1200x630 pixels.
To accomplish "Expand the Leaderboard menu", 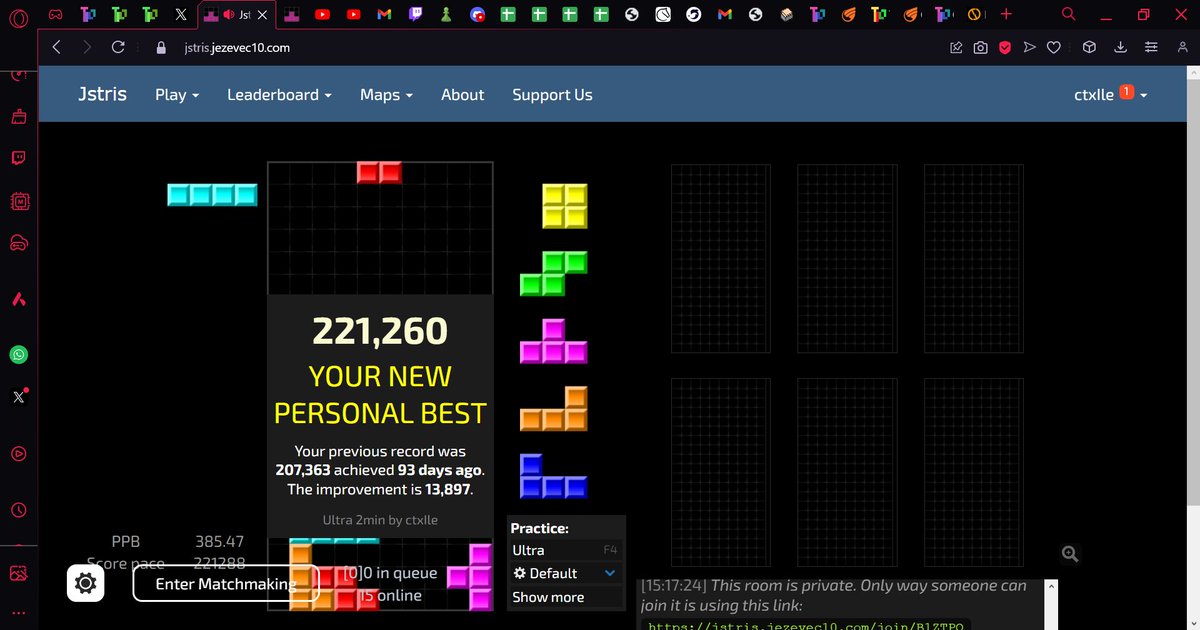I will coord(279,95).
